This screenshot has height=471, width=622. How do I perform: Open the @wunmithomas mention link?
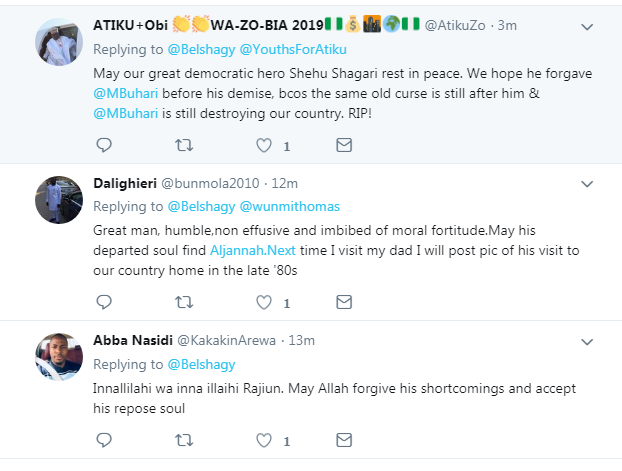click(290, 206)
